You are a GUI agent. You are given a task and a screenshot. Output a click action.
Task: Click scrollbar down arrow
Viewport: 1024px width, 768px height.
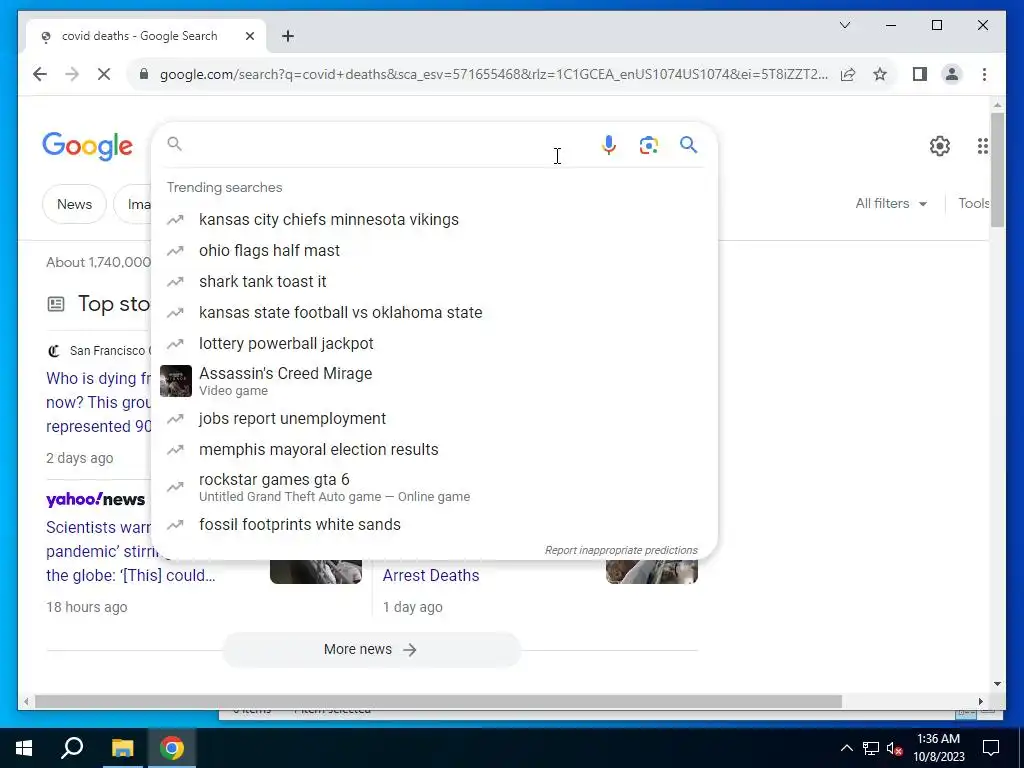click(x=997, y=684)
